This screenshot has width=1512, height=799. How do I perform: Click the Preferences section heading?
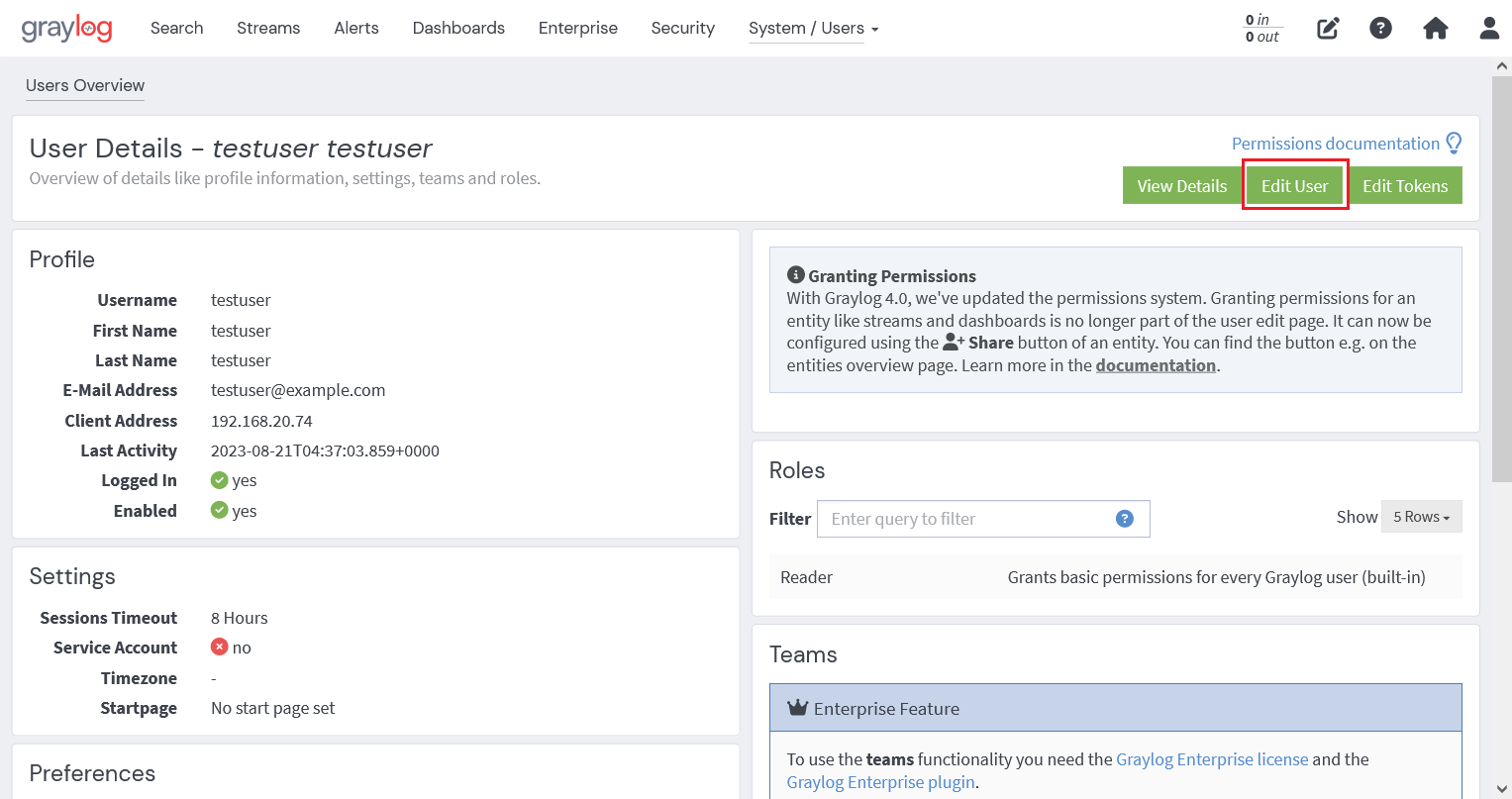(92, 773)
